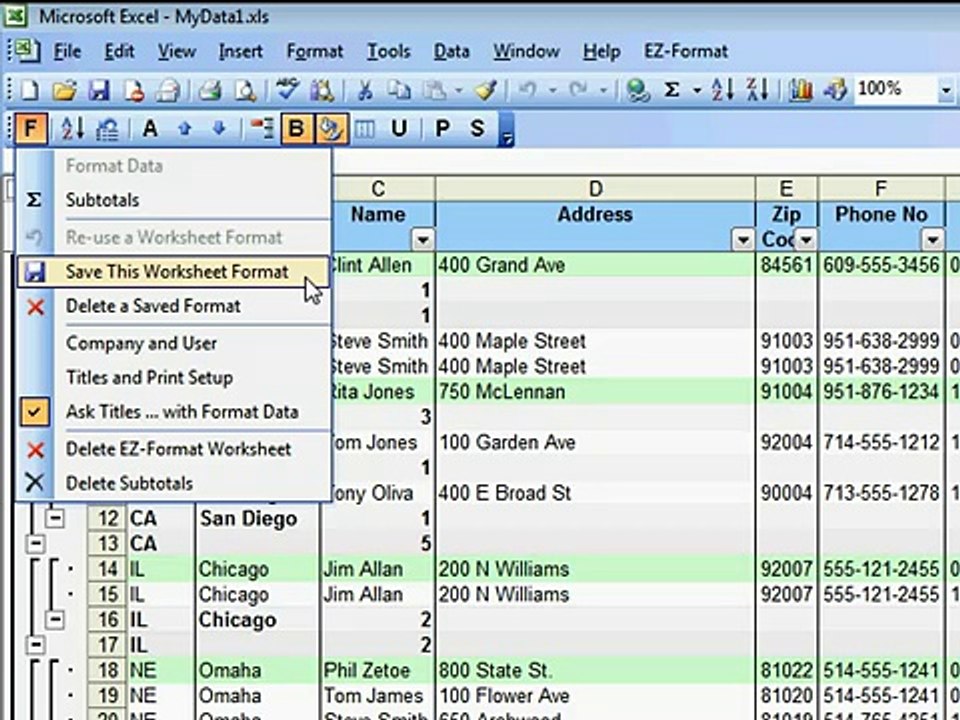The height and width of the screenshot is (720, 960).
Task: Open the Phone No column filter dropdown
Action: (932, 239)
